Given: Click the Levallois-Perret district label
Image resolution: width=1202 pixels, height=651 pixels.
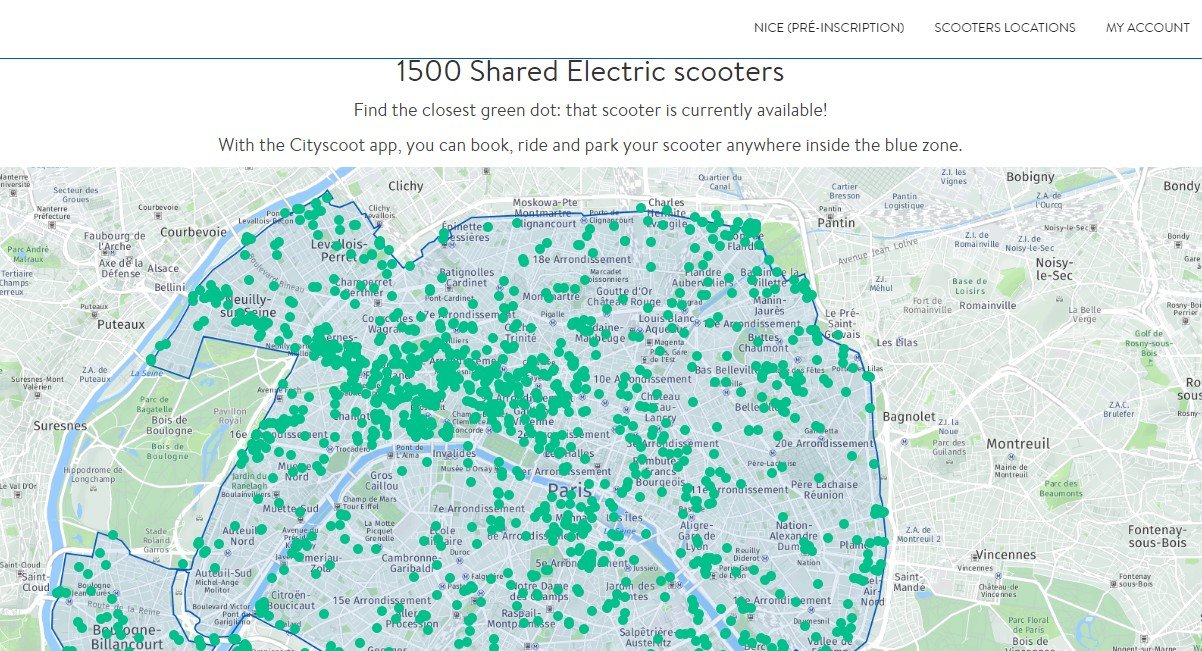Looking at the screenshot, I should (340, 250).
